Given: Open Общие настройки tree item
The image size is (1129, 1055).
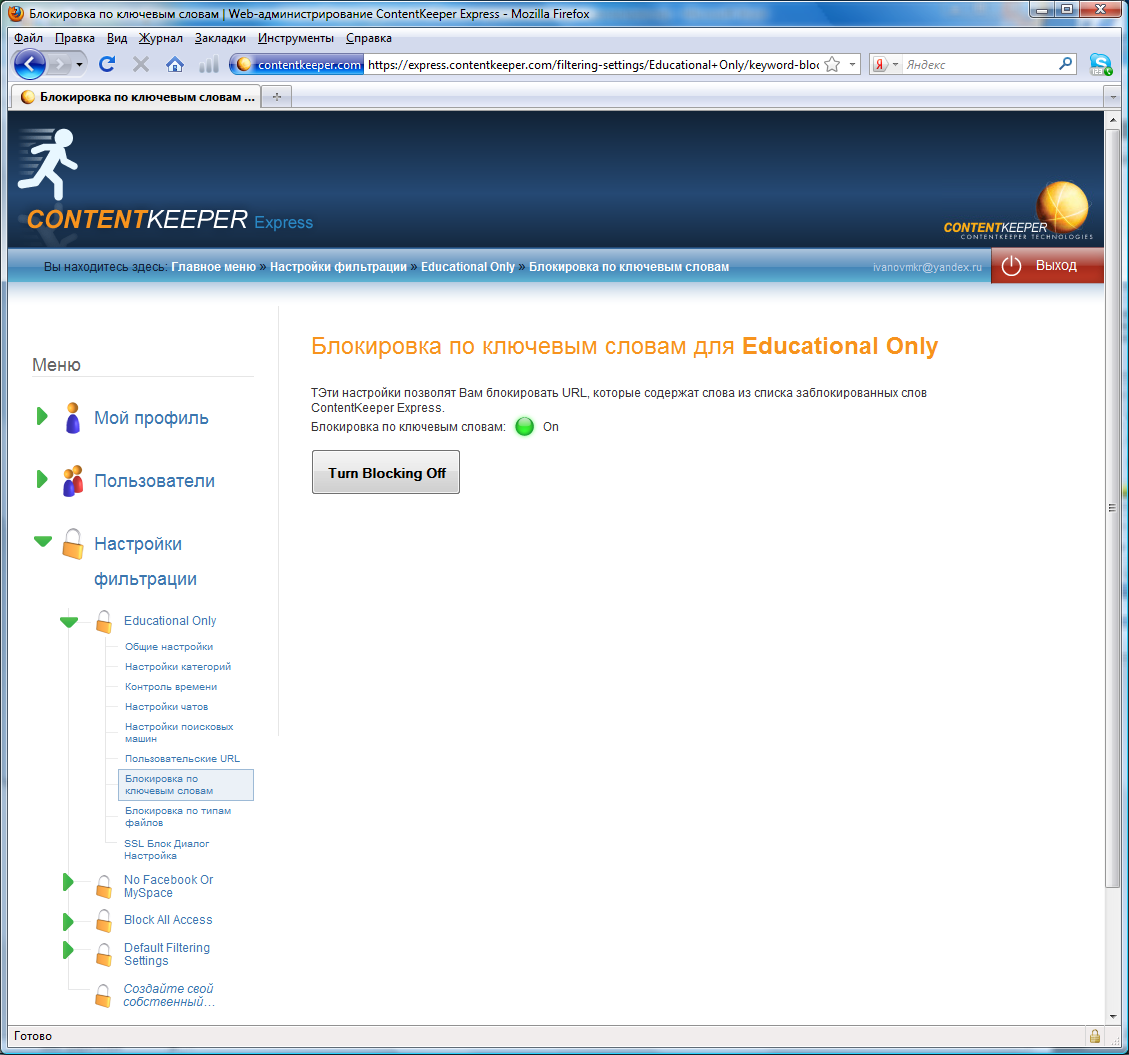Looking at the screenshot, I should pos(169,647).
